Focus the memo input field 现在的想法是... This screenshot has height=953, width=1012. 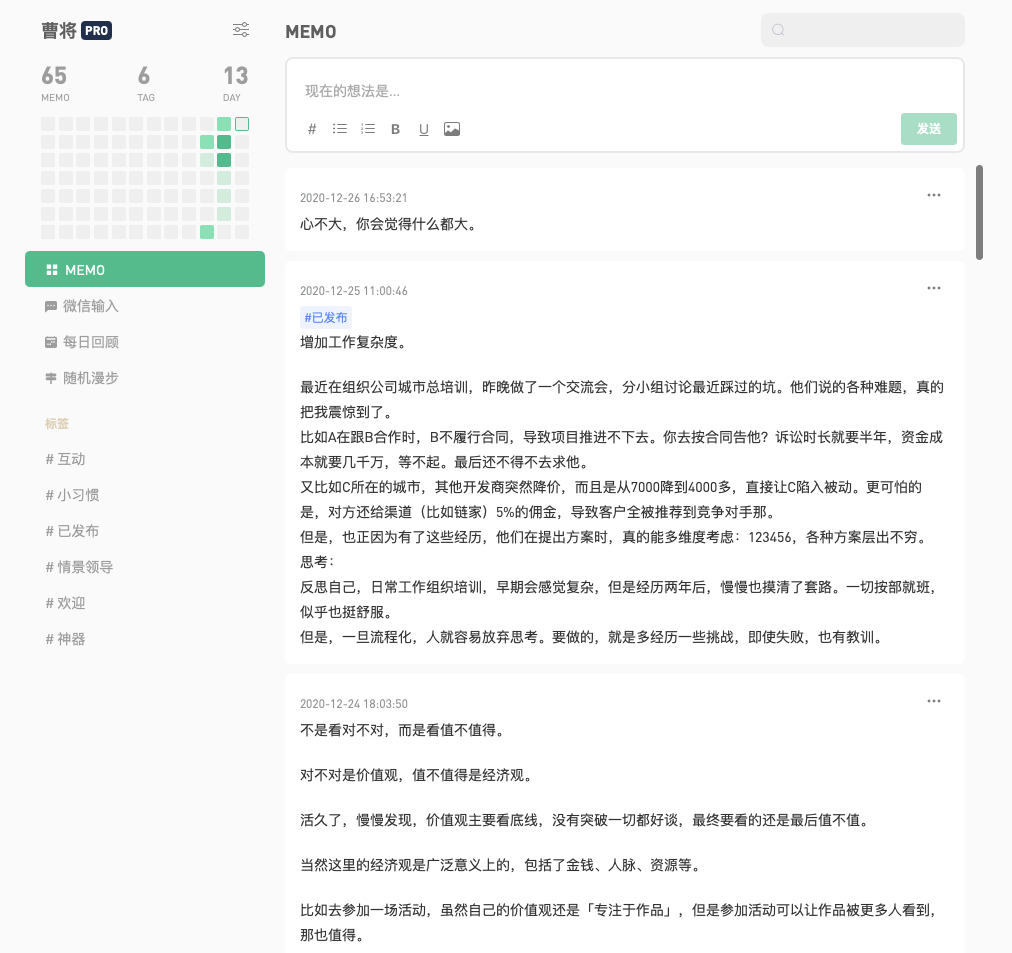(625, 91)
